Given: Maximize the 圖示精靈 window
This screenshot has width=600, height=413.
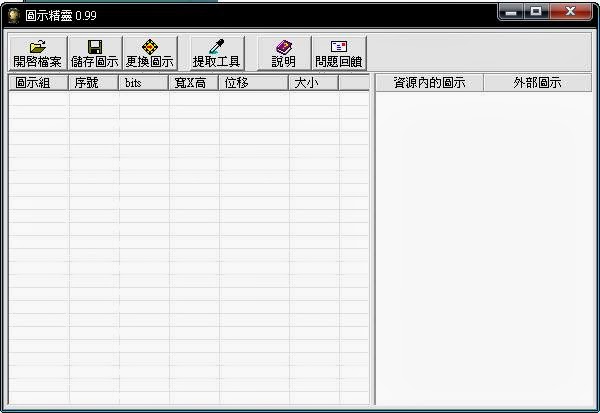Looking at the screenshot, I should 536,12.
